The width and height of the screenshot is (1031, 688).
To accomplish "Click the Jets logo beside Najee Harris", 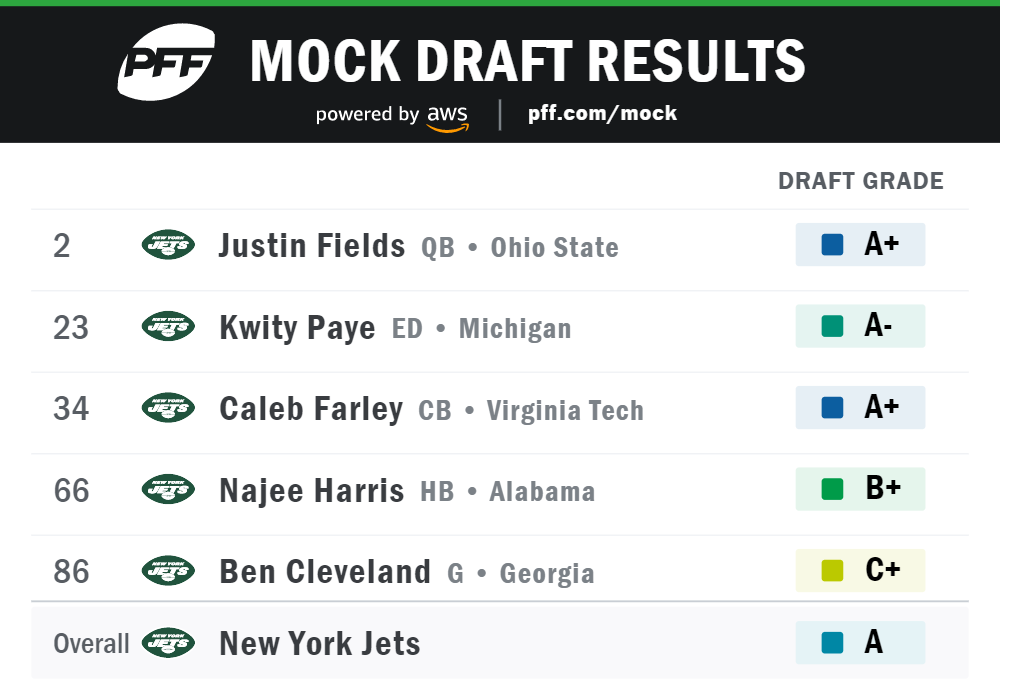I will click(x=168, y=489).
